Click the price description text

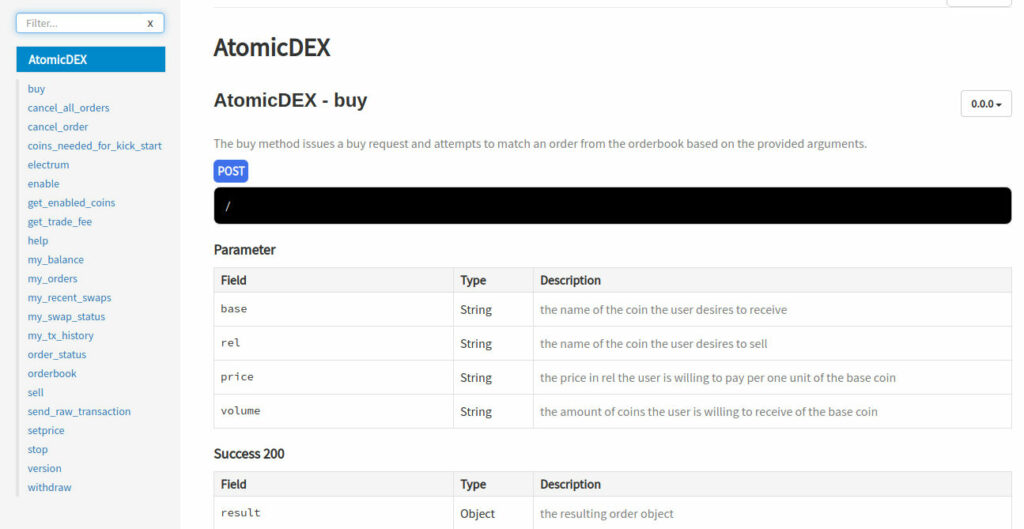718,377
